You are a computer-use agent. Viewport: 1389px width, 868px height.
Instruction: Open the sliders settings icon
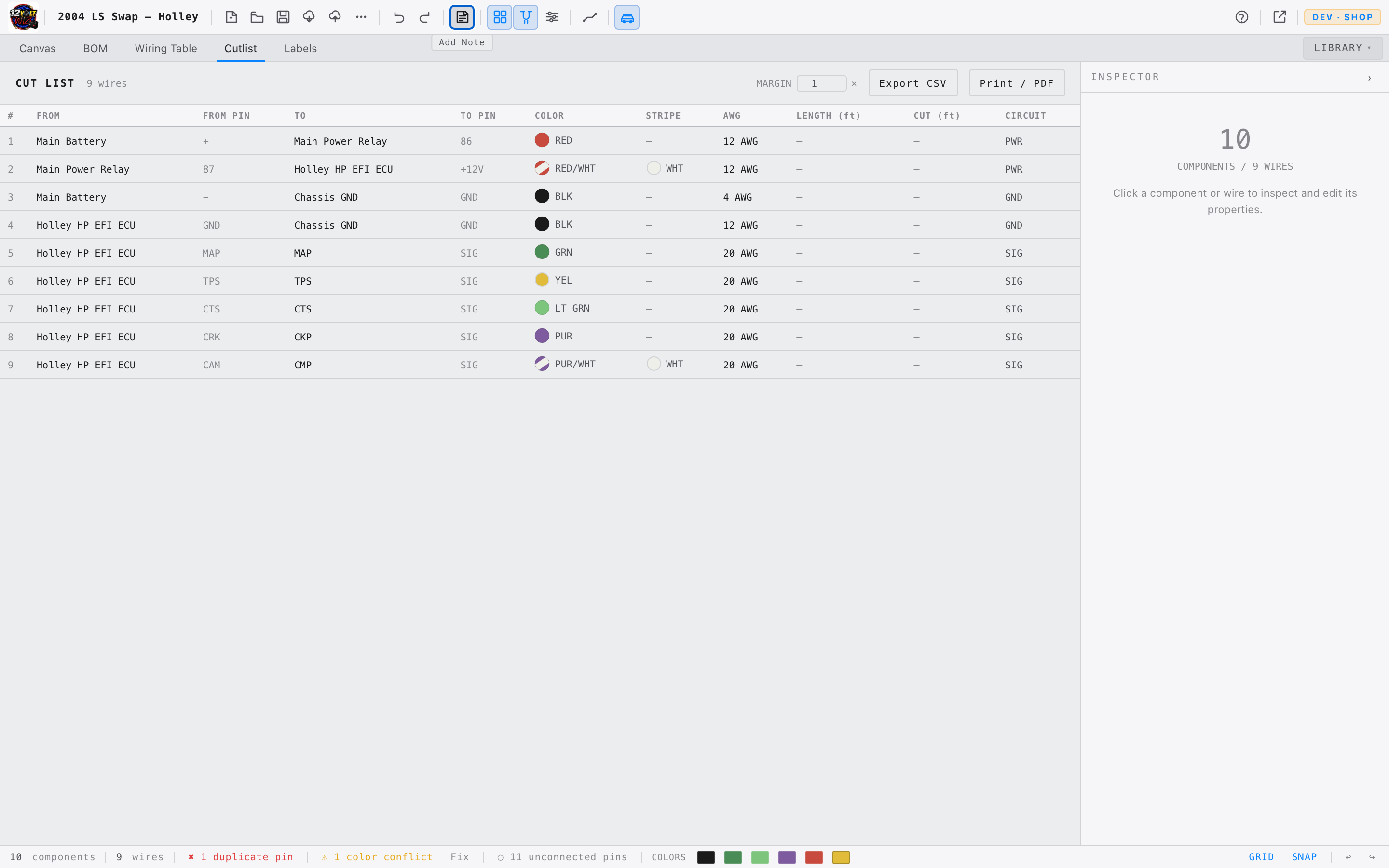point(552,17)
